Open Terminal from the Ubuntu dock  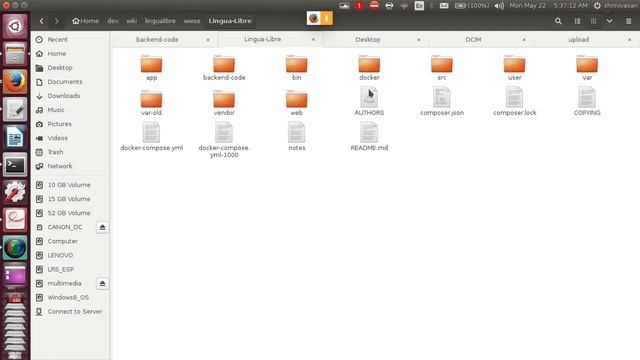coord(15,165)
